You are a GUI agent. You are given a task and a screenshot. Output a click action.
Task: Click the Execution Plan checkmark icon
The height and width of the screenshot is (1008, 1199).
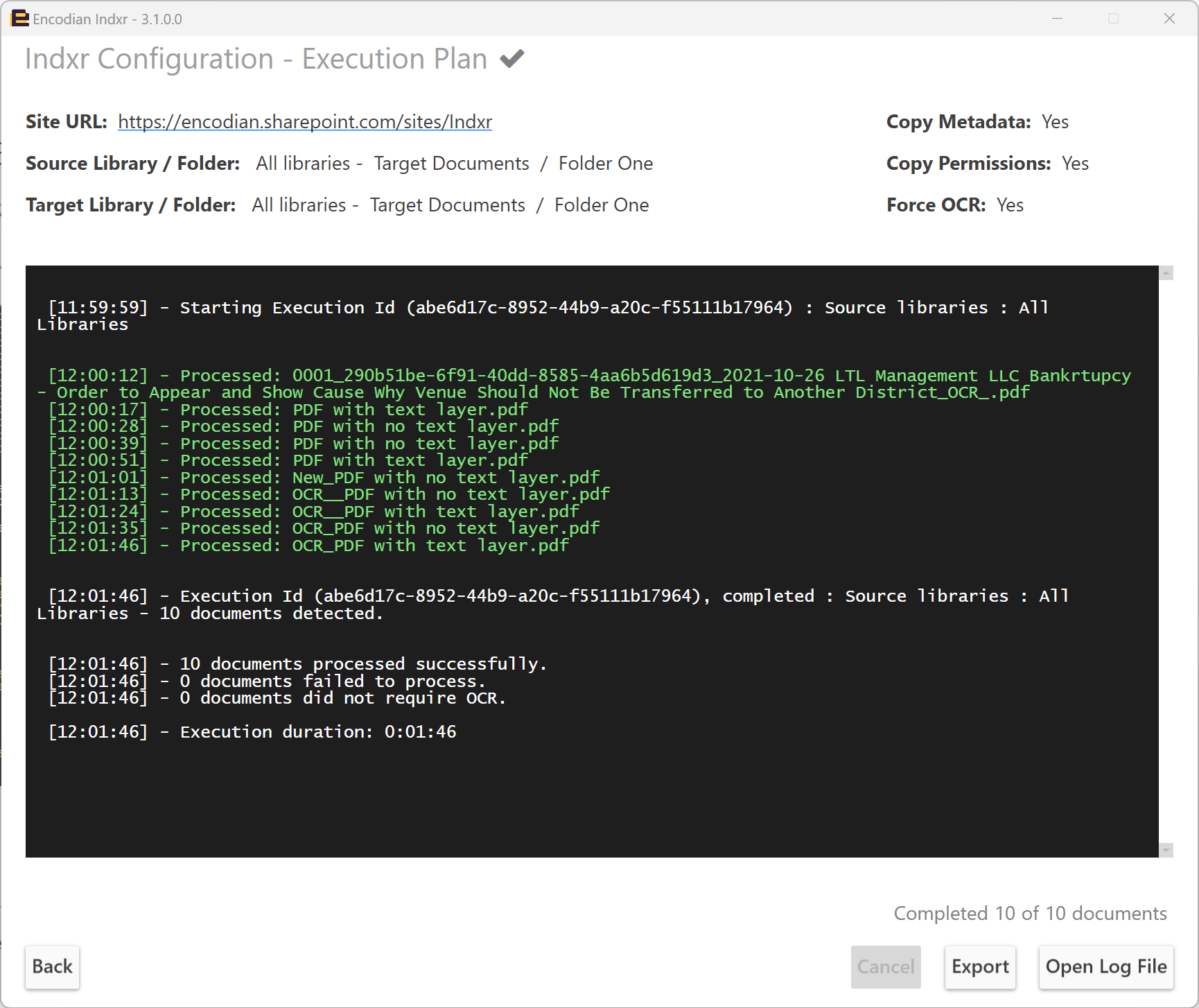click(512, 59)
